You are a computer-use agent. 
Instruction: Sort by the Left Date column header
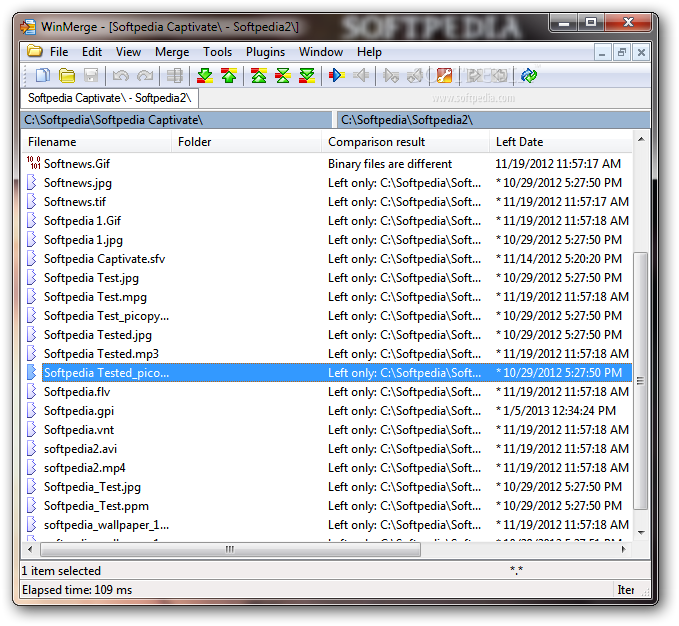pos(561,142)
